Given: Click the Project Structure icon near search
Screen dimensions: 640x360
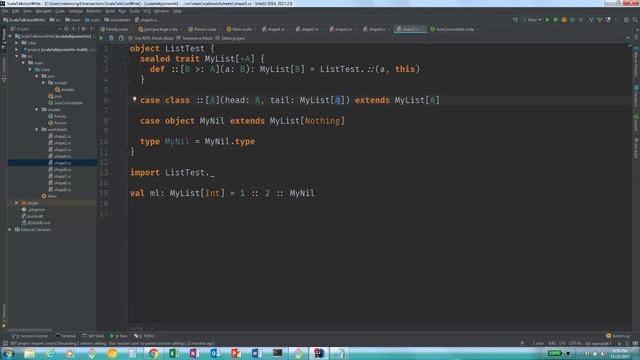Looking at the screenshot, I should pyautogui.click(x=627, y=20).
